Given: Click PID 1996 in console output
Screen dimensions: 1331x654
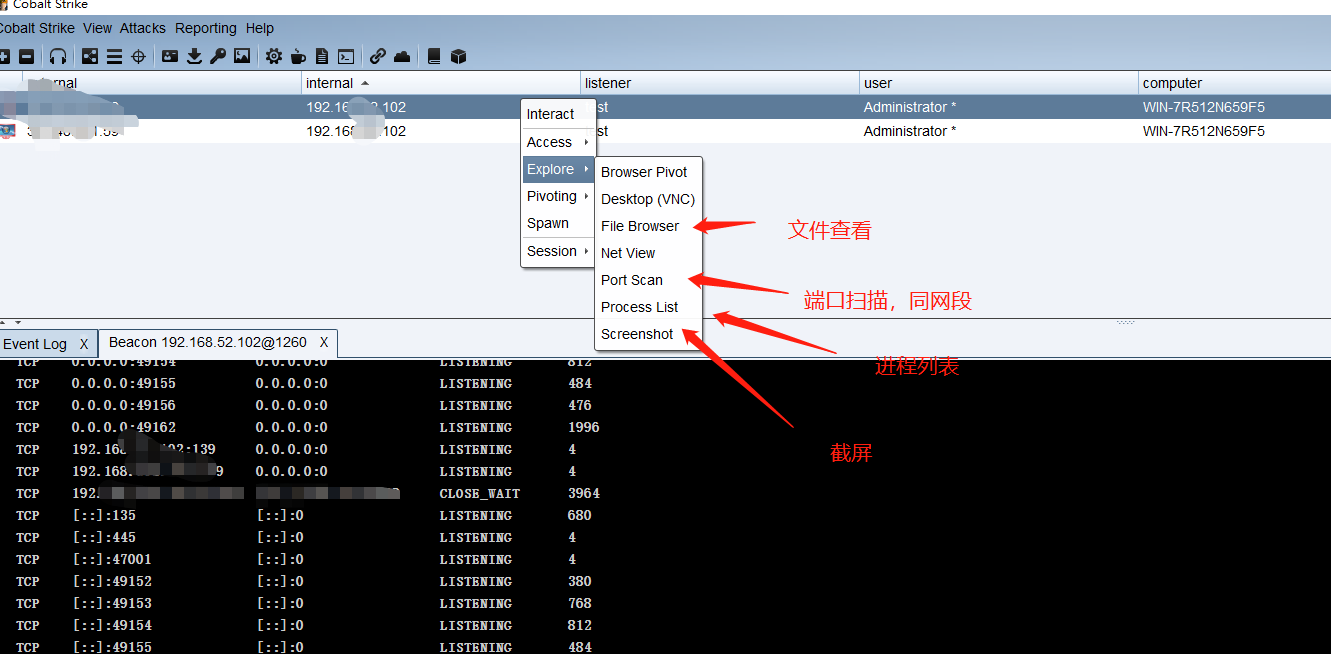Looking at the screenshot, I should pyautogui.click(x=584, y=427).
